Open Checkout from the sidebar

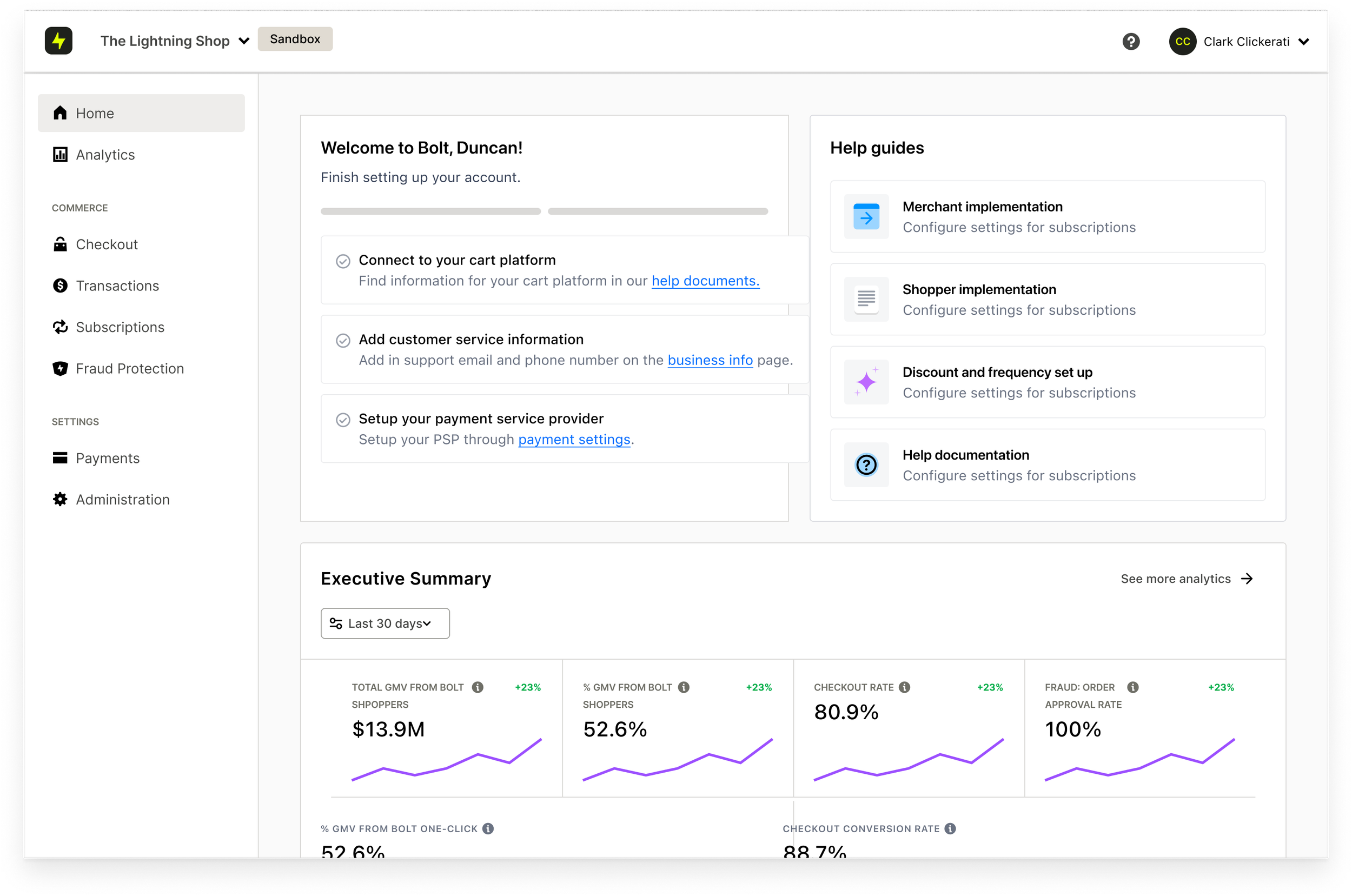tap(107, 244)
